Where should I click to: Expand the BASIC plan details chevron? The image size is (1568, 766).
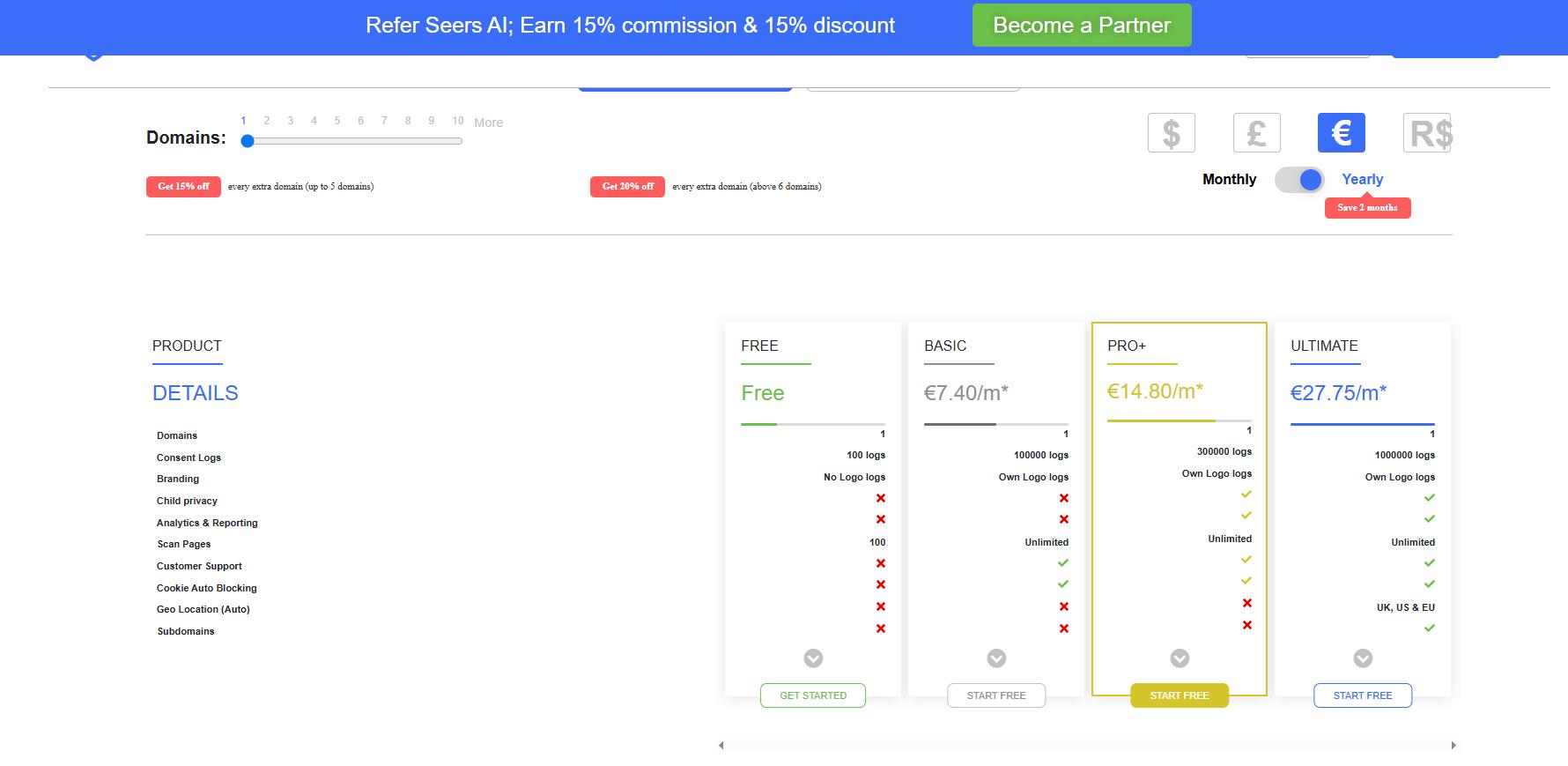(x=996, y=658)
